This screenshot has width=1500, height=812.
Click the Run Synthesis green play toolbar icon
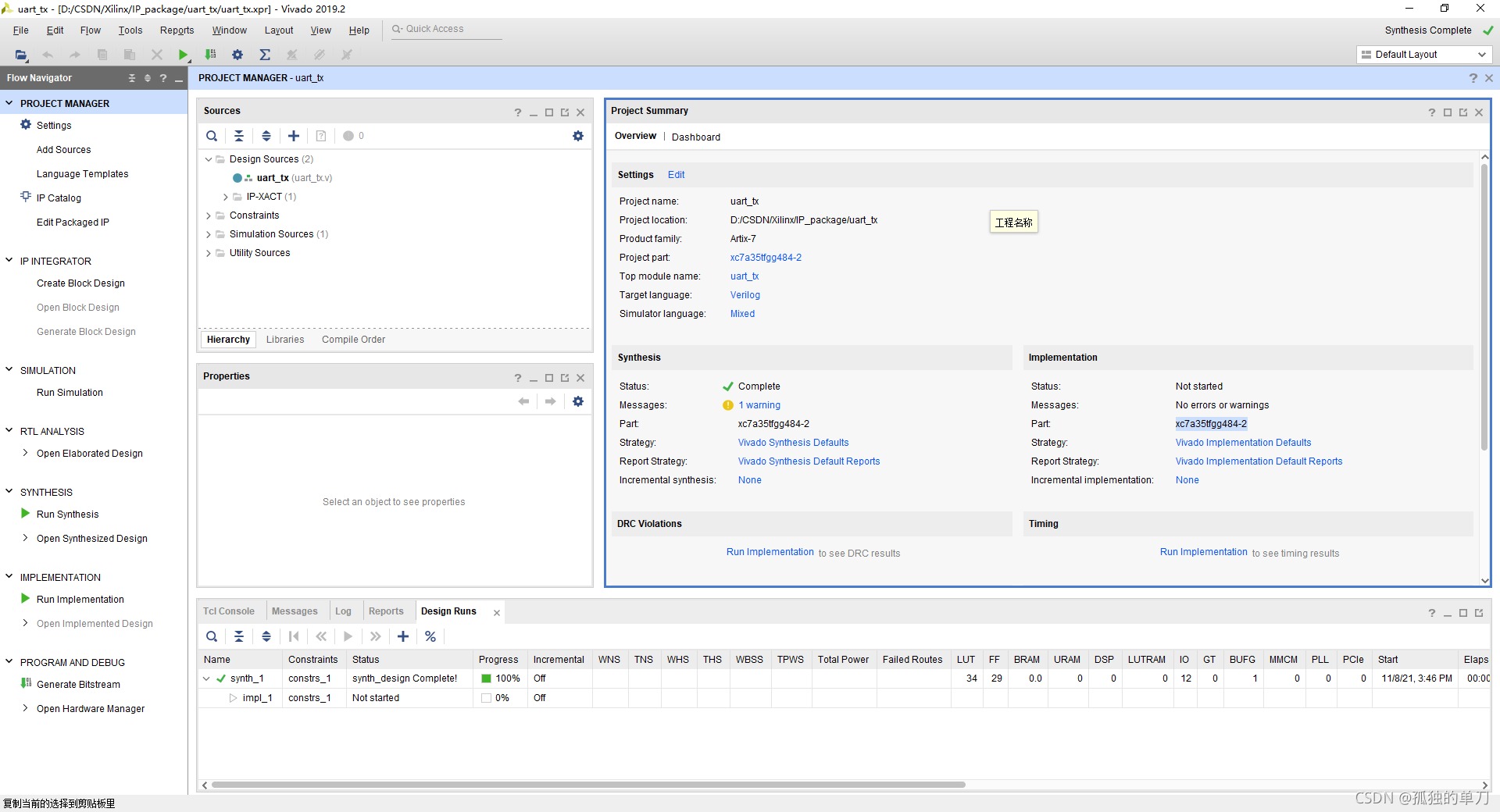click(x=183, y=55)
